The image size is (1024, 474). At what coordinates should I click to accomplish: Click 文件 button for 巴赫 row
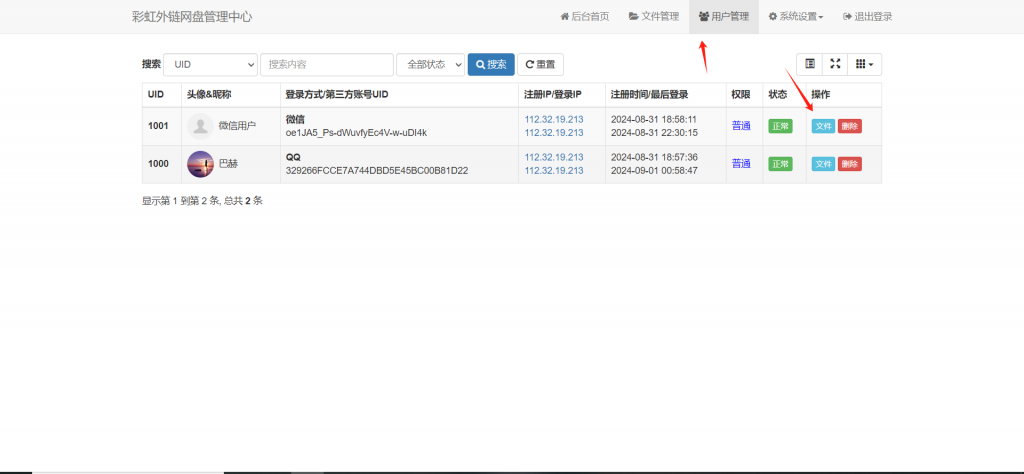(x=823, y=164)
